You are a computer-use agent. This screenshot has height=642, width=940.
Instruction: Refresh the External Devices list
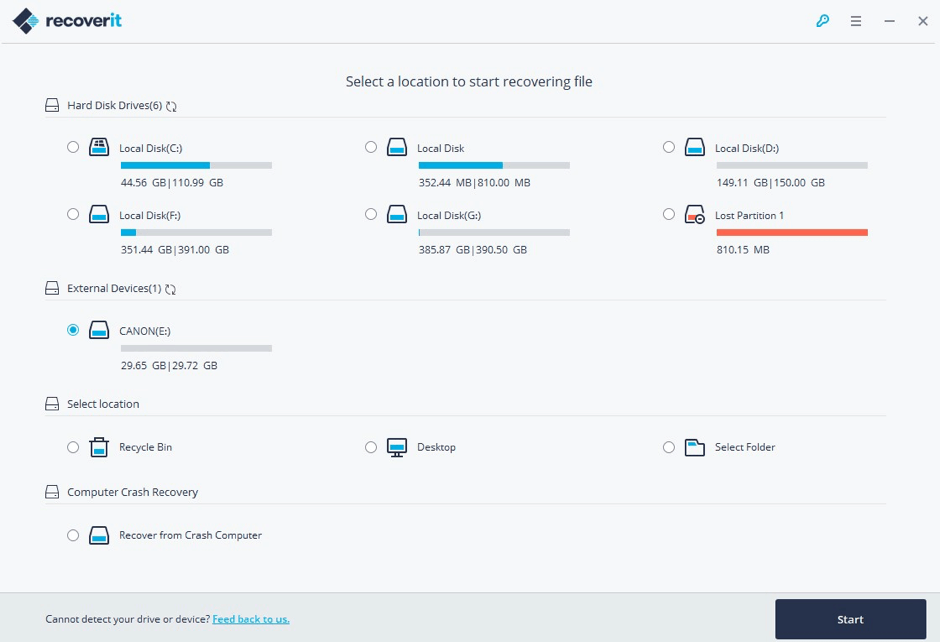coord(170,289)
